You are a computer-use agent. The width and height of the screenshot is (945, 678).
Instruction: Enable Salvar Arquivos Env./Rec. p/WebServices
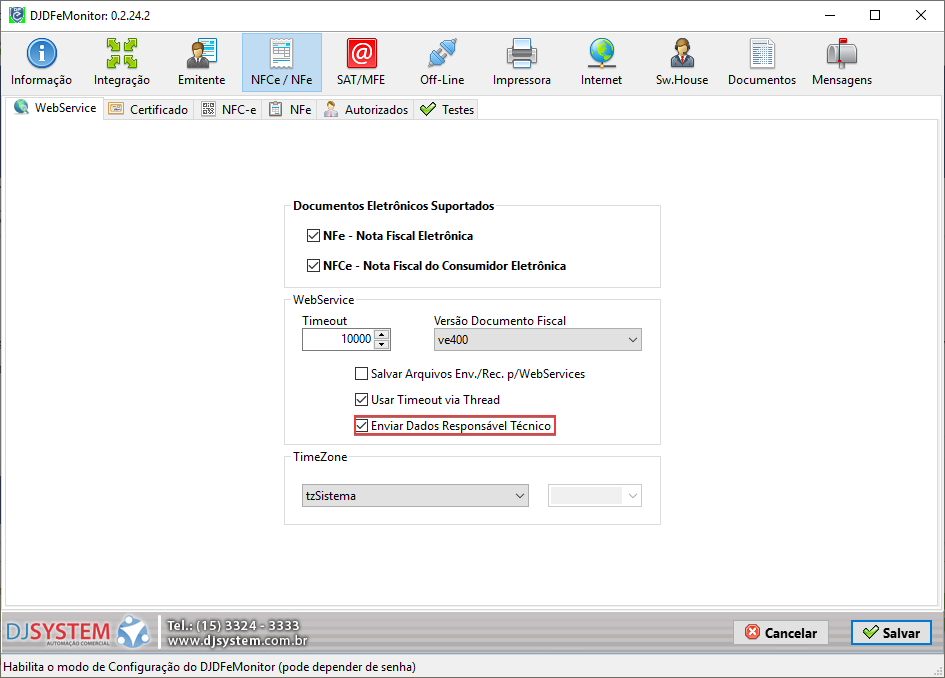coord(362,374)
